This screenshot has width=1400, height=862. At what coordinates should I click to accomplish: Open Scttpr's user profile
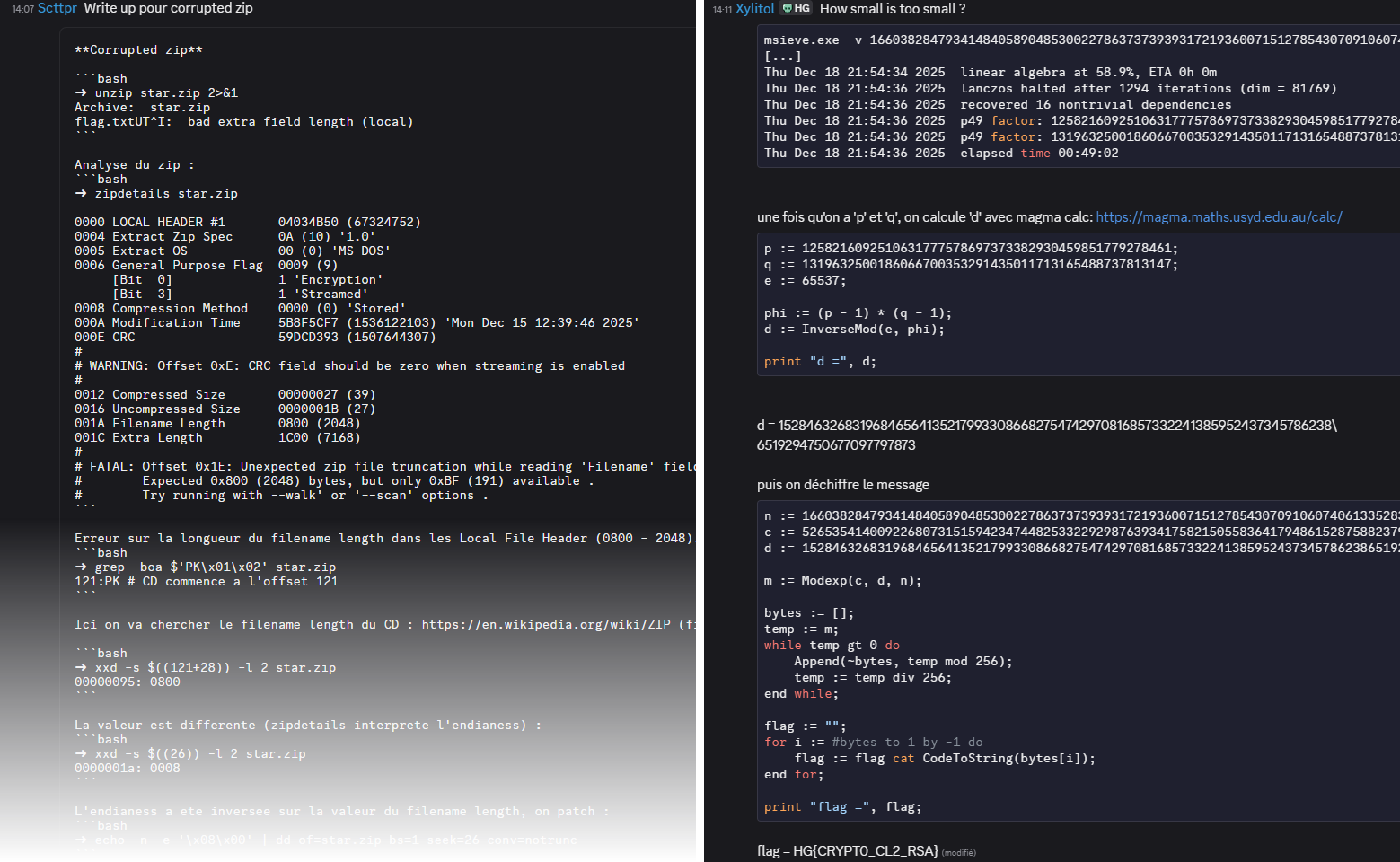tap(57, 8)
